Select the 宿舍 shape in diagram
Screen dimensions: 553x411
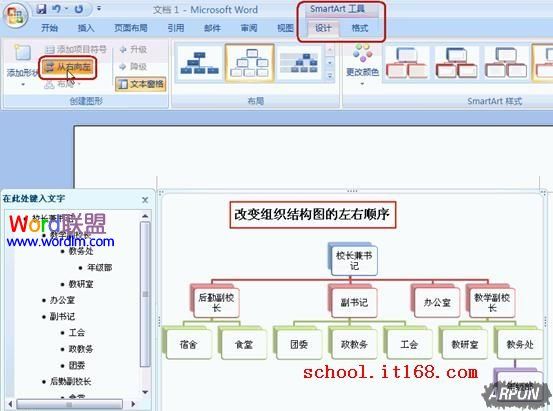(x=188, y=344)
